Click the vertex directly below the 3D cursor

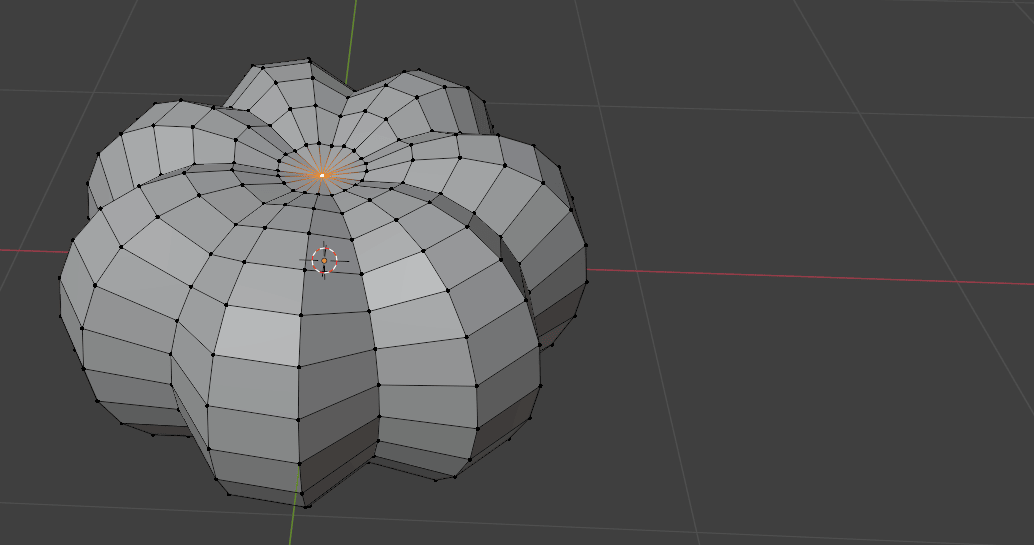click(301, 316)
